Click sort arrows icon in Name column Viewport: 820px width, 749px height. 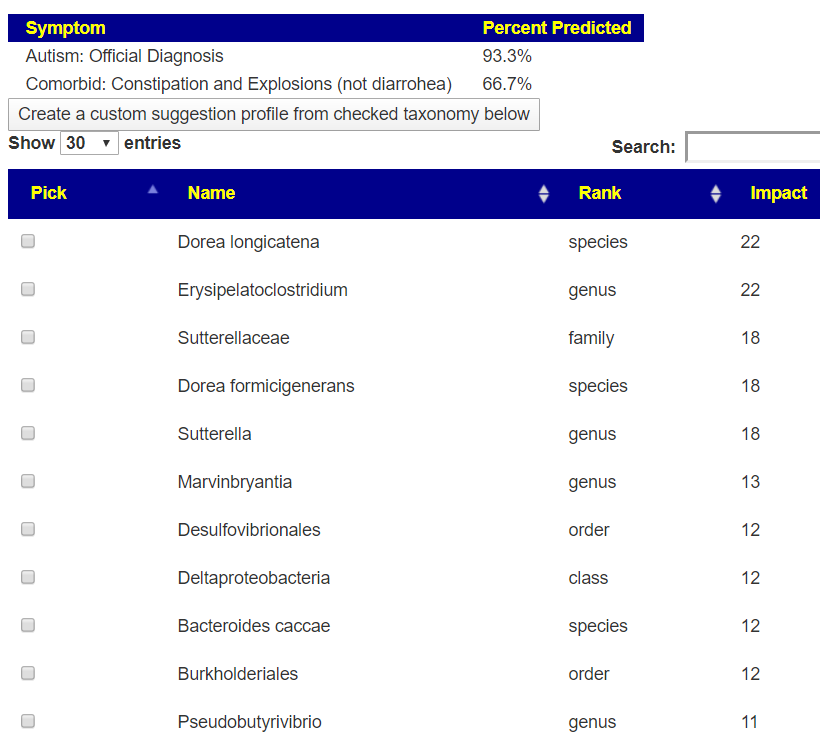(543, 194)
